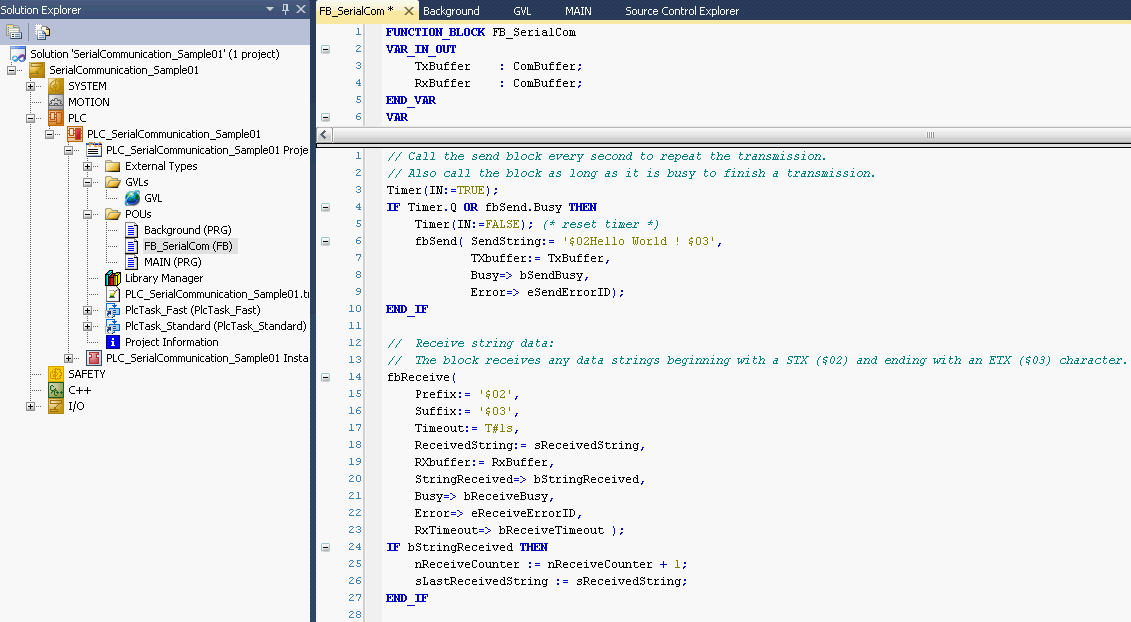Viewport: 1131px width, 622px height.
Task: Collapse the IF bStringReceived block at line 24
Action: tap(325, 548)
